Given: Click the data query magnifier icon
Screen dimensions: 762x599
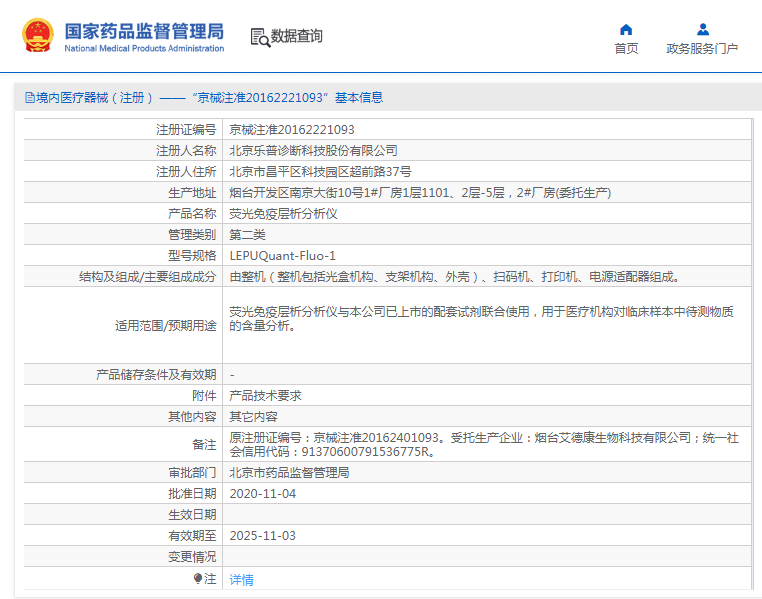Looking at the screenshot, I should [x=260, y=37].
